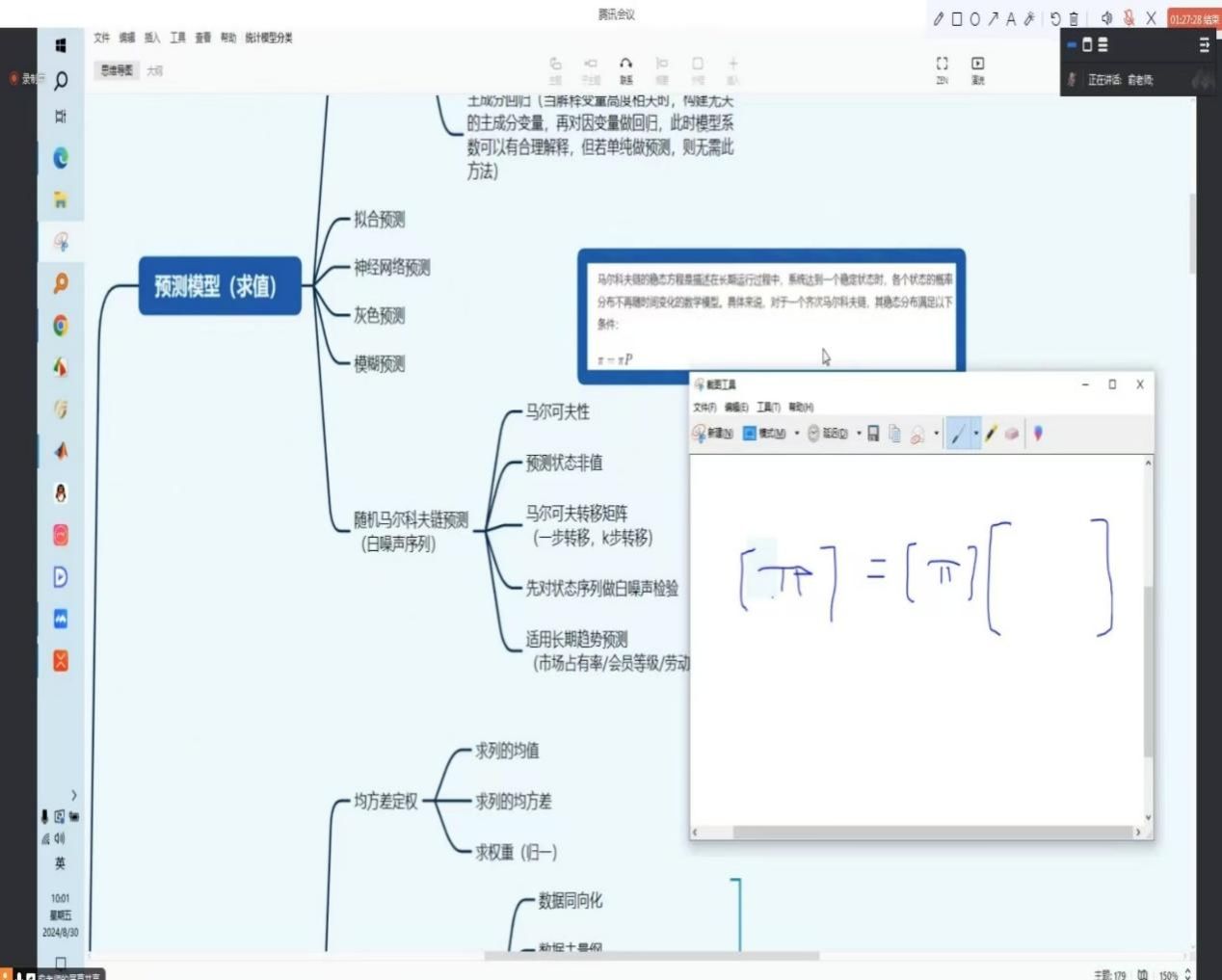Expand the send snip dropdown arrow
The image size is (1222, 980).
936,434
